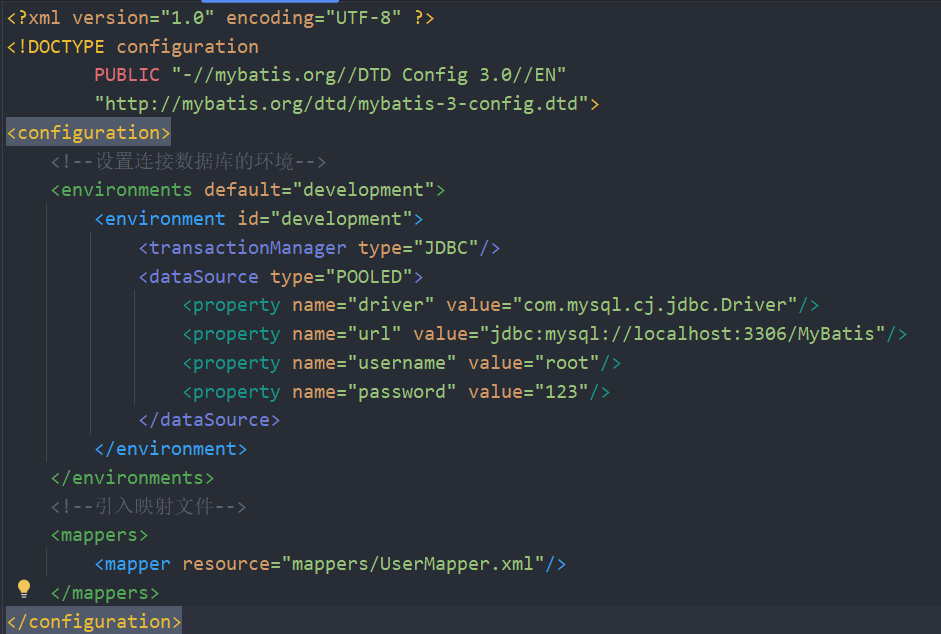Click the jdbc:mysql://localhost:3306/MyBatis value

pos(682,334)
